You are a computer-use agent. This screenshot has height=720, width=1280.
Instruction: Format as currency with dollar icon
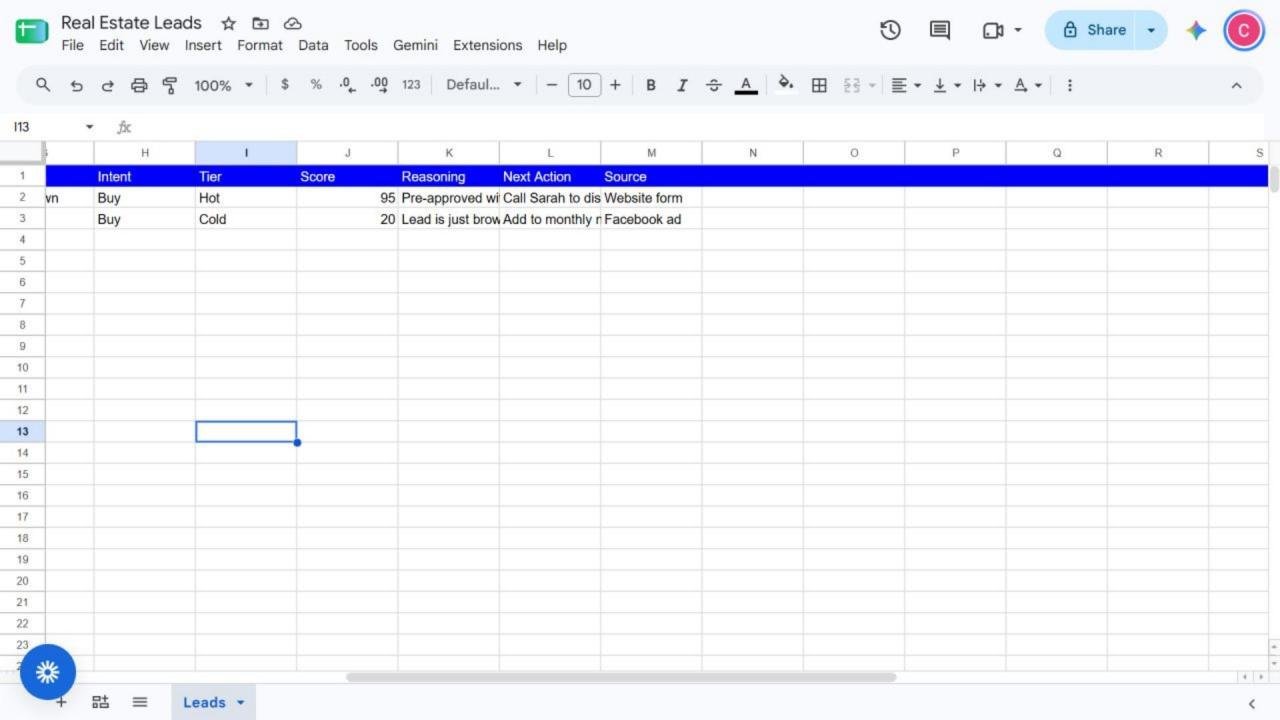tap(285, 85)
